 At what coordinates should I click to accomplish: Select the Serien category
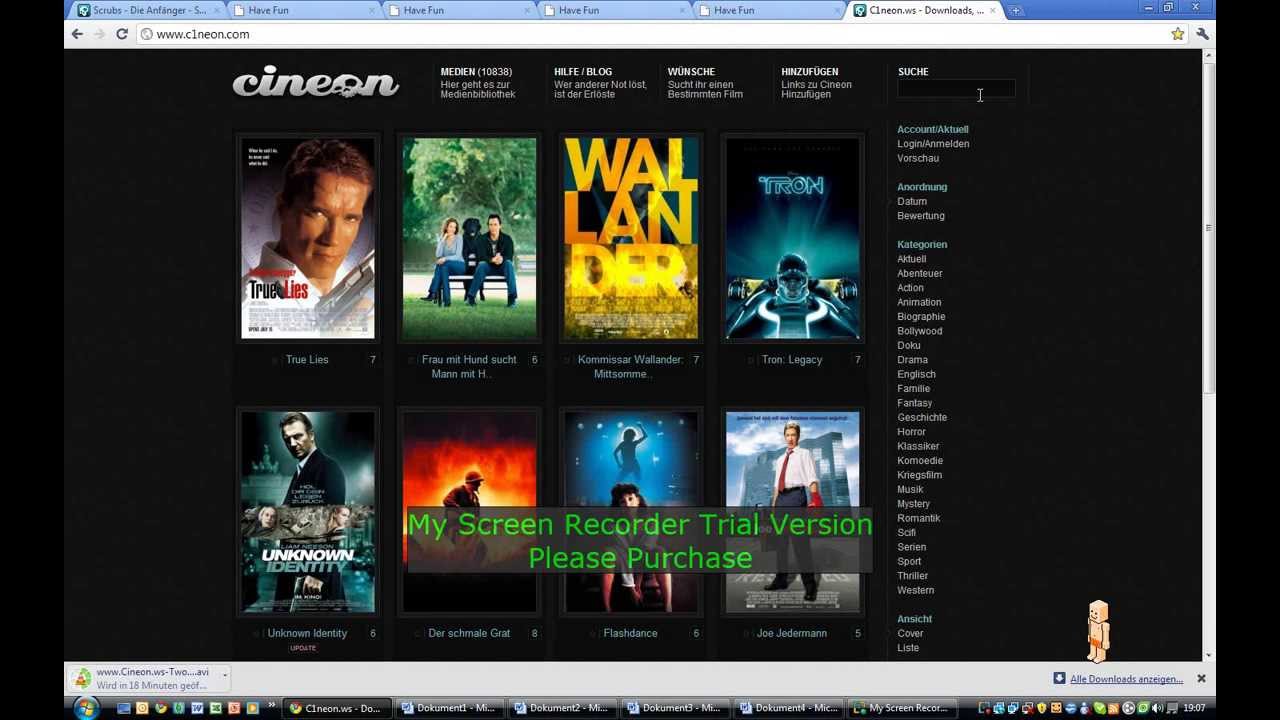click(x=911, y=547)
